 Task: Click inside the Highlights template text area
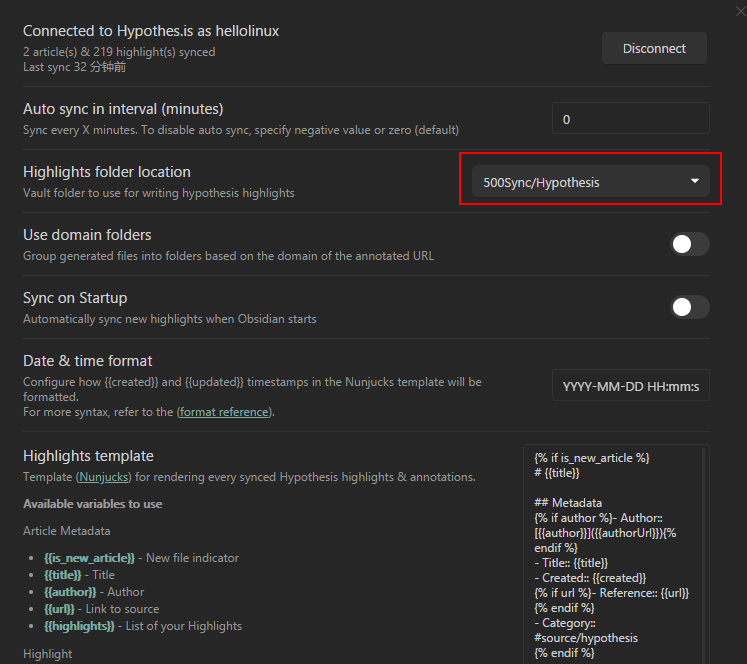point(616,554)
